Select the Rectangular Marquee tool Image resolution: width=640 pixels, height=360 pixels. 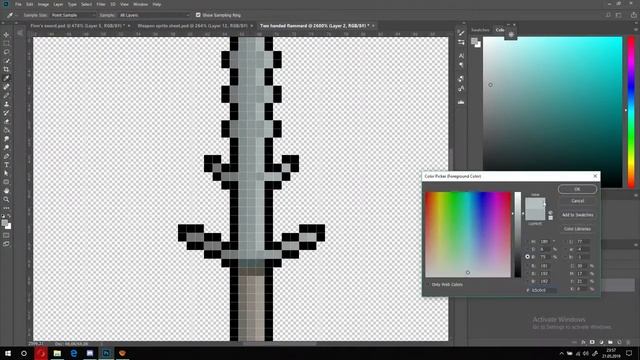6,44
